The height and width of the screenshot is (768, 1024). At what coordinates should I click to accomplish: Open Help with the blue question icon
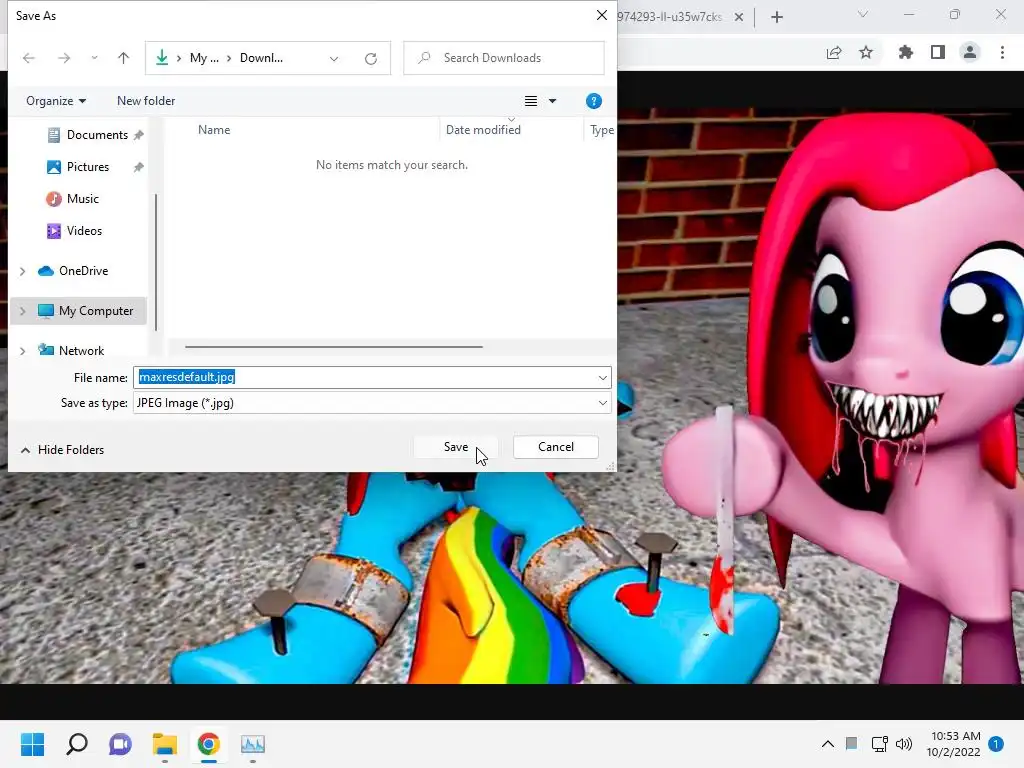[x=594, y=101]
